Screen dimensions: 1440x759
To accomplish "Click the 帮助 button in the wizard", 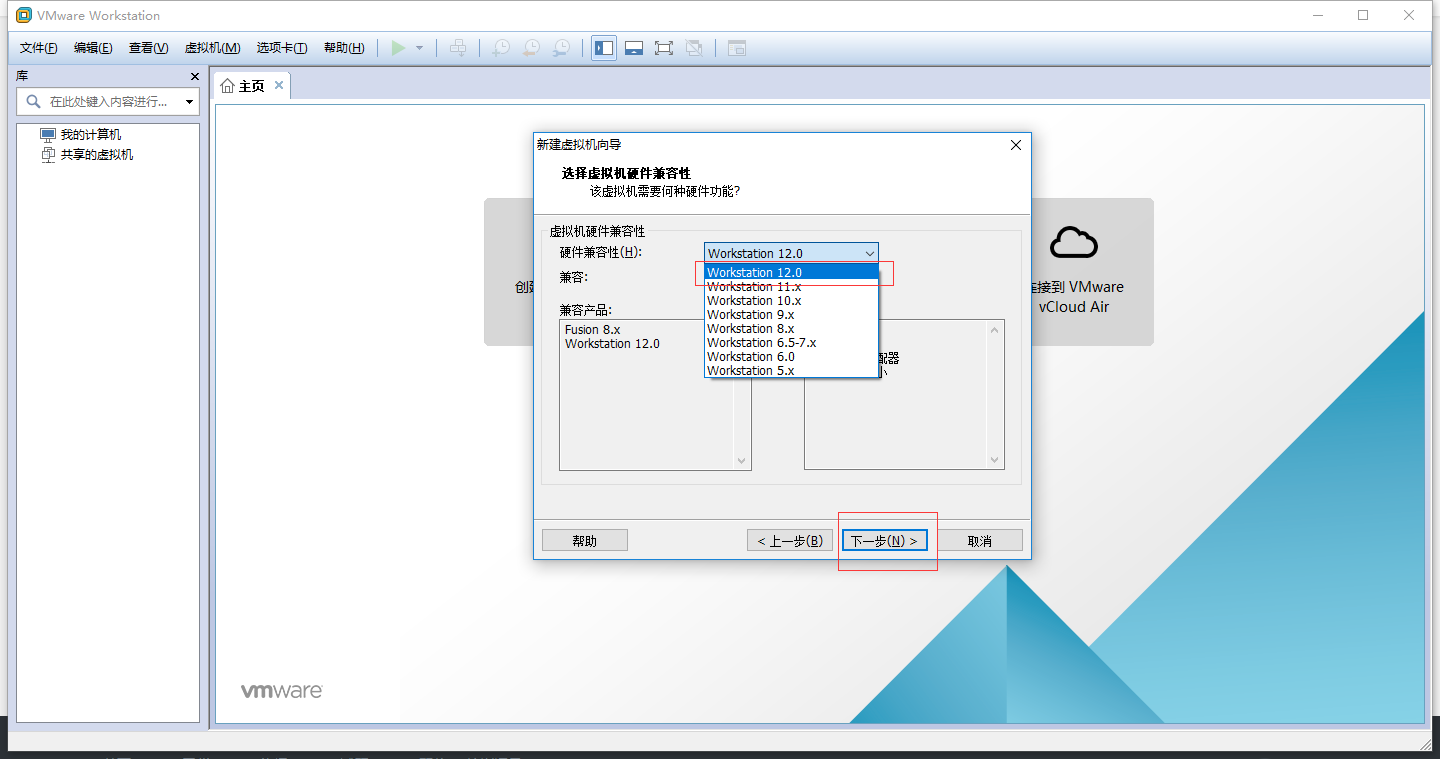I will [585, 540].
